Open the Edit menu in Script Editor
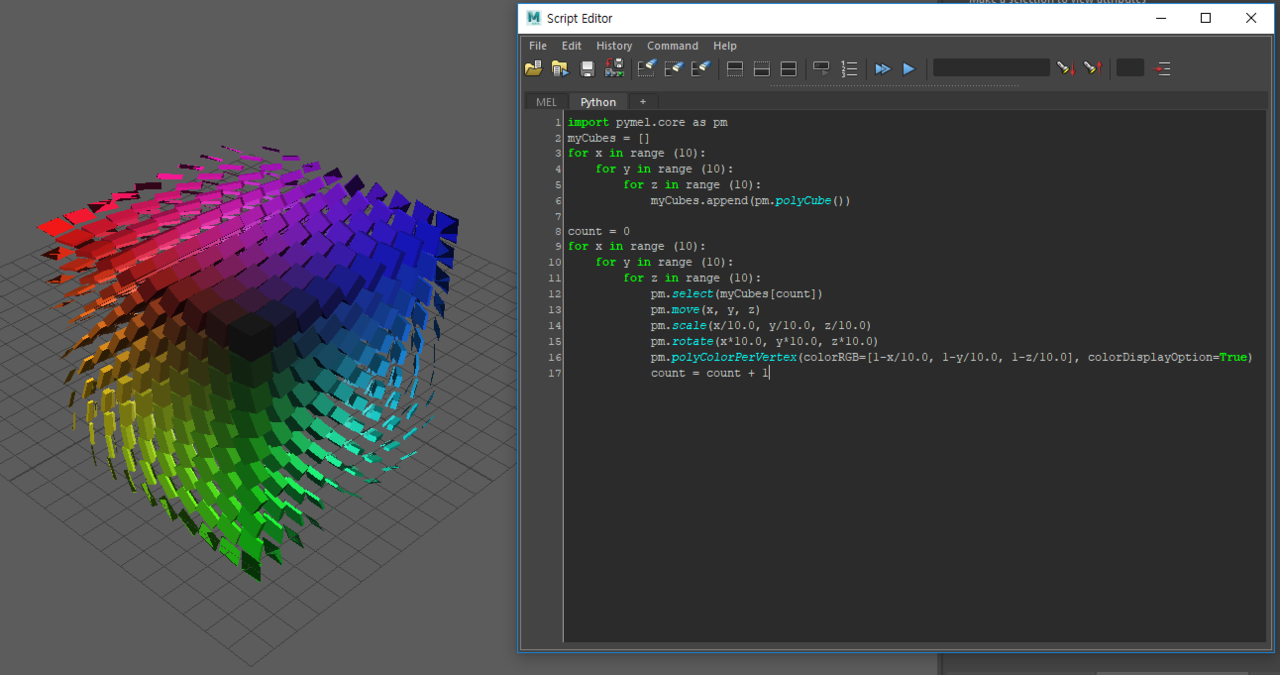Screen dimensions: 1280x675 point(571,46)
